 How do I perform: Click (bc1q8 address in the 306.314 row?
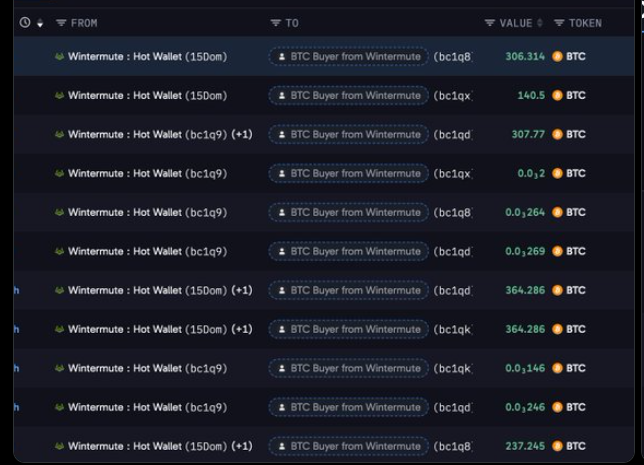click(453, 57)
